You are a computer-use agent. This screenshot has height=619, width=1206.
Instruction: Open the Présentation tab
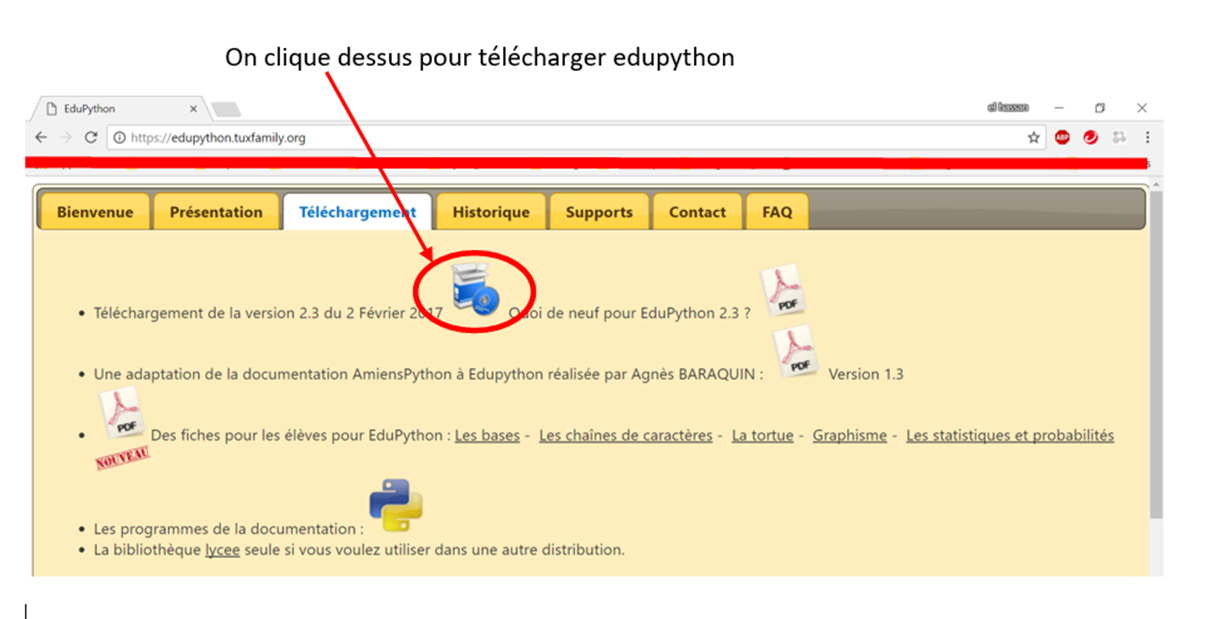coord(216,212)
